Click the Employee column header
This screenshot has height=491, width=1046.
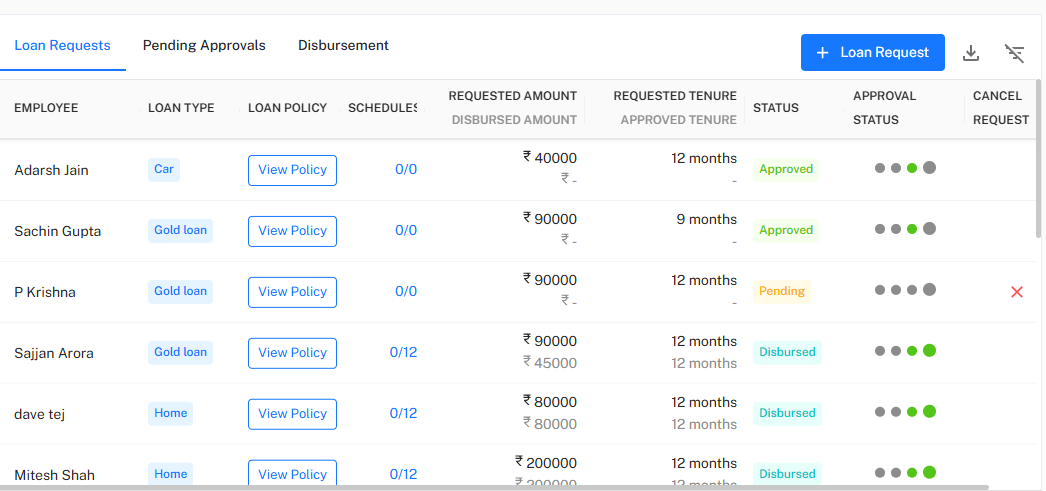tap(46, 108)
